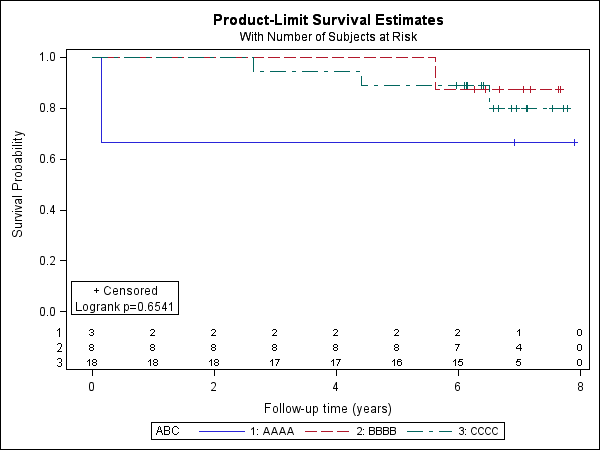The width and height of the screenshot is (600, 450).
Task: Click the 'ABC' legend title
Action: (x=166, y=431)
